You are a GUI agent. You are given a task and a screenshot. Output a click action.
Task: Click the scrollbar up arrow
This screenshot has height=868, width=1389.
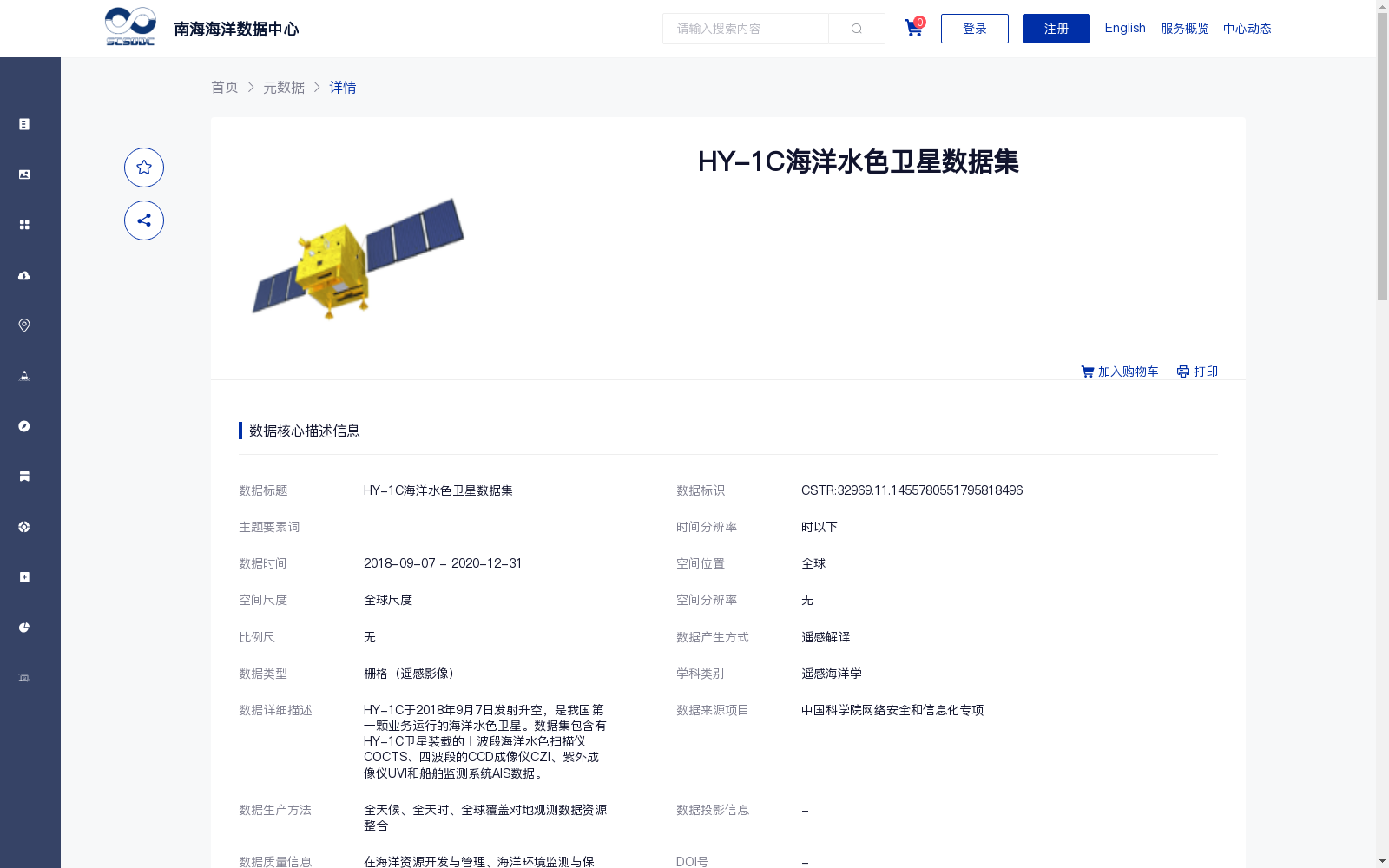(1382, 6)
